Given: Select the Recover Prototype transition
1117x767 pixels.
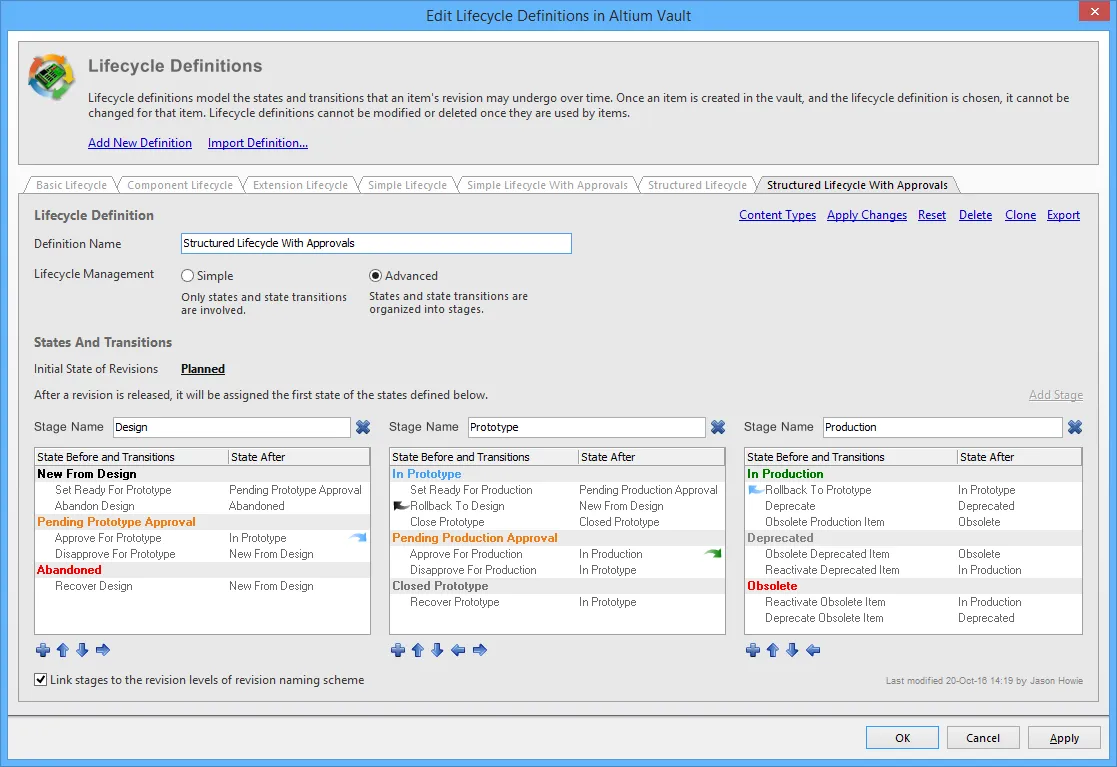Looking at the screenshot, I should (557, 602).
